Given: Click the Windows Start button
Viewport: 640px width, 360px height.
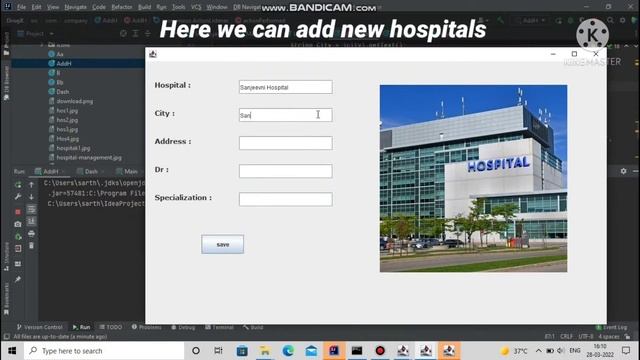Looking at the screenshot, I should point(12,351).
